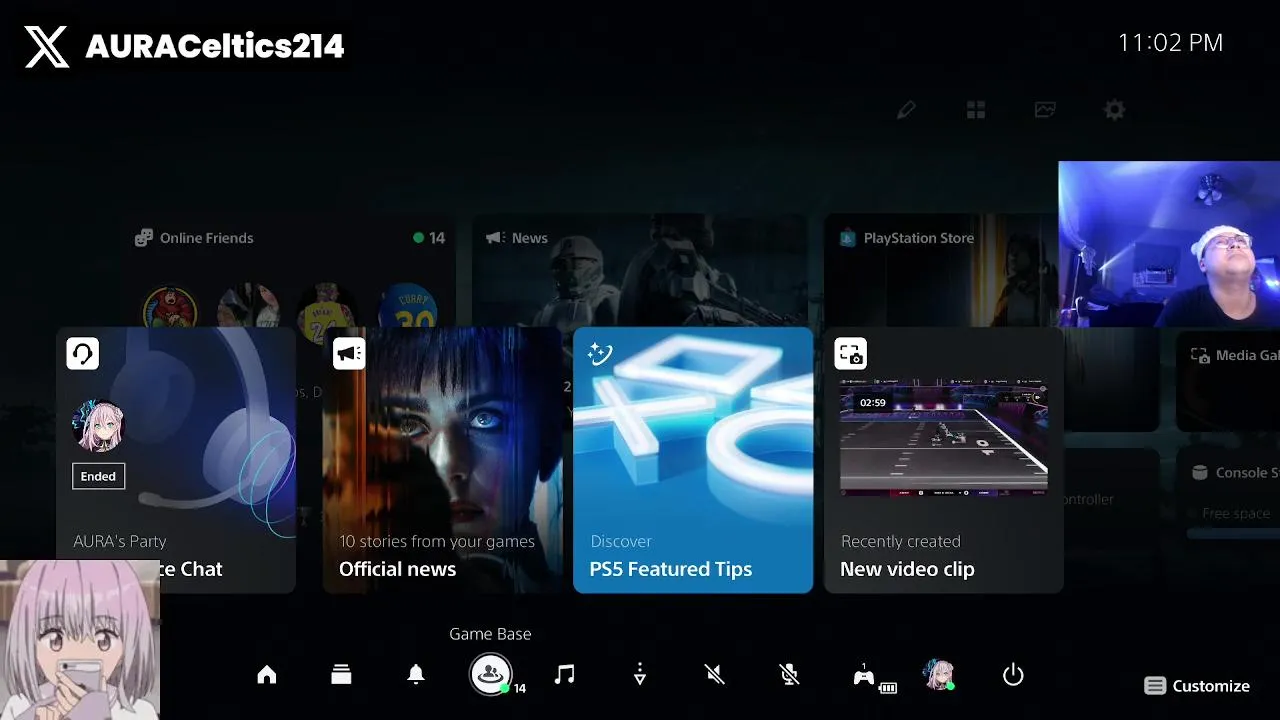Click the 'Recently created' label
The height and width of the screenshot is (720, 1280).
click(900, 541)
